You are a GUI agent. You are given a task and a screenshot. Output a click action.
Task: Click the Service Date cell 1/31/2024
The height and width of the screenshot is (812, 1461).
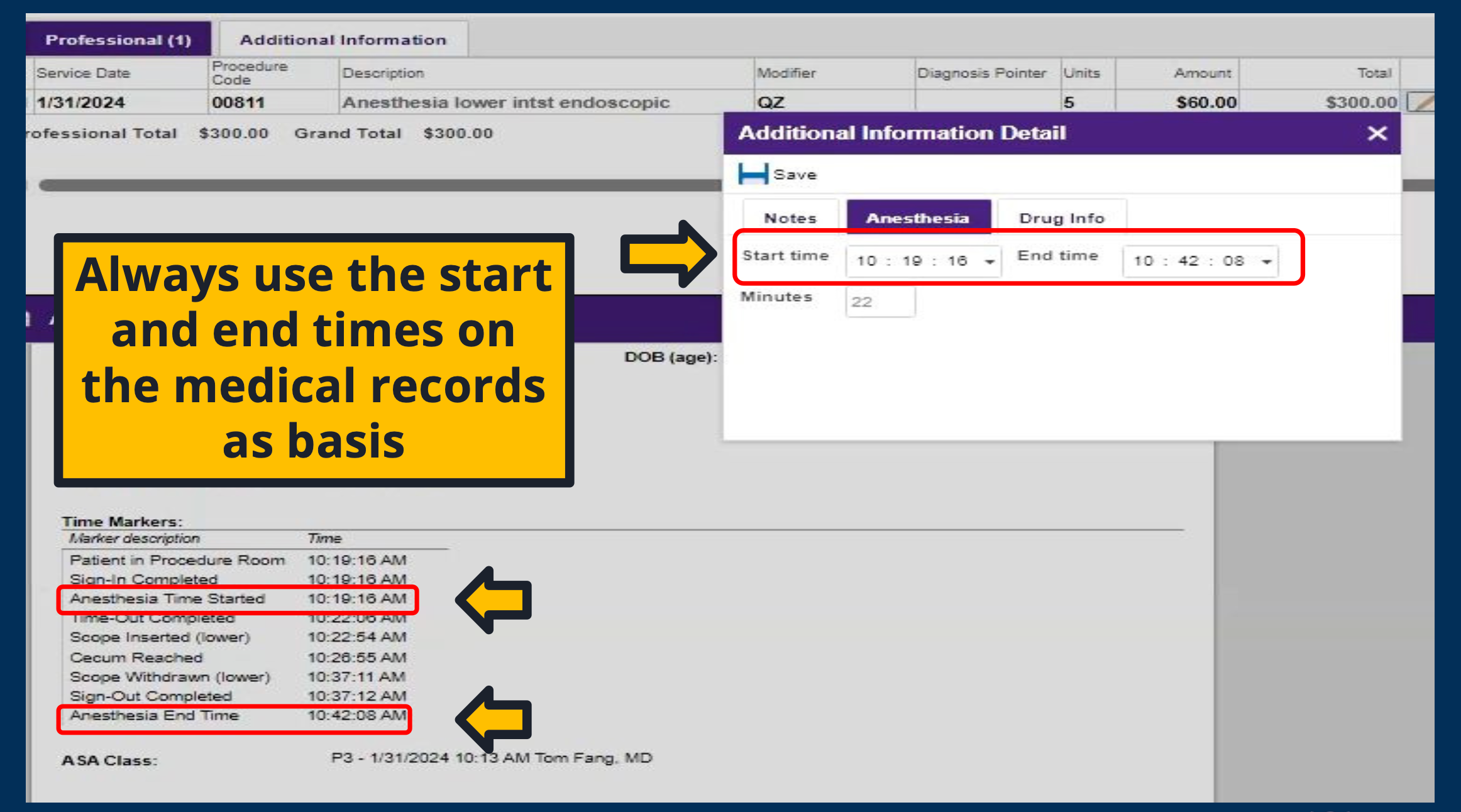tap(80, 102)
